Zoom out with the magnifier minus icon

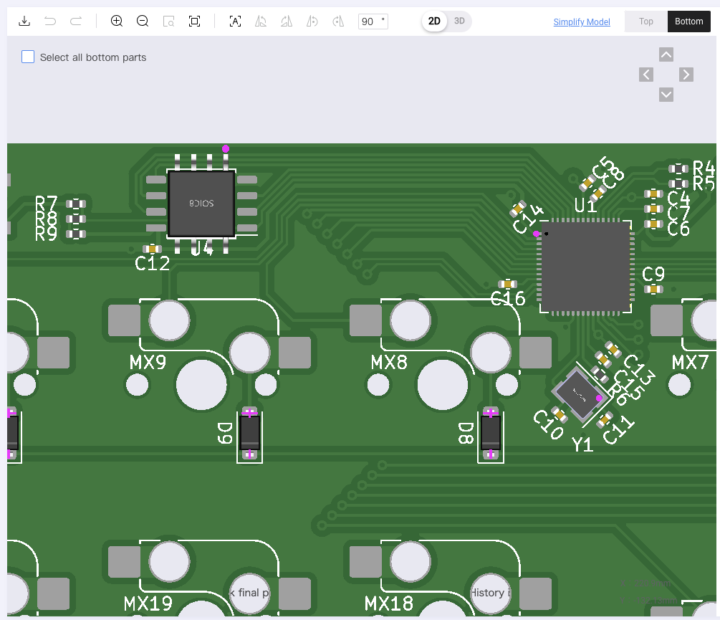click(x=143, y=21)
